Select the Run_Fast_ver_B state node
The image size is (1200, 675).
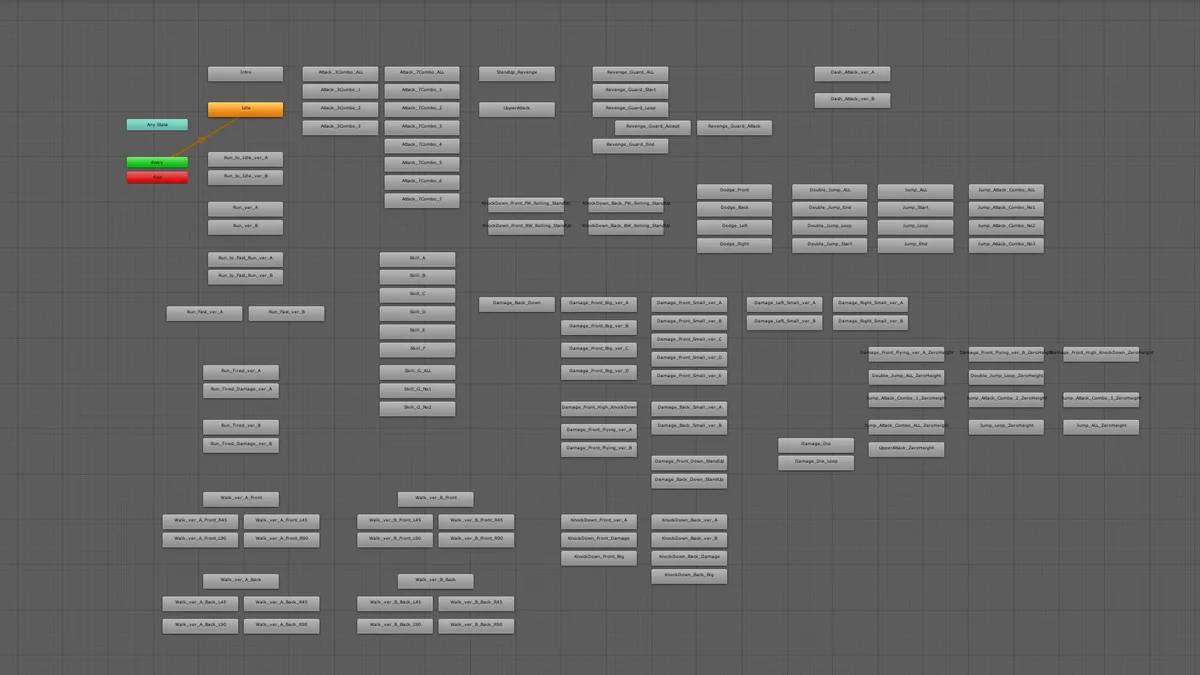pyautogui.click(x=286, y=313)
